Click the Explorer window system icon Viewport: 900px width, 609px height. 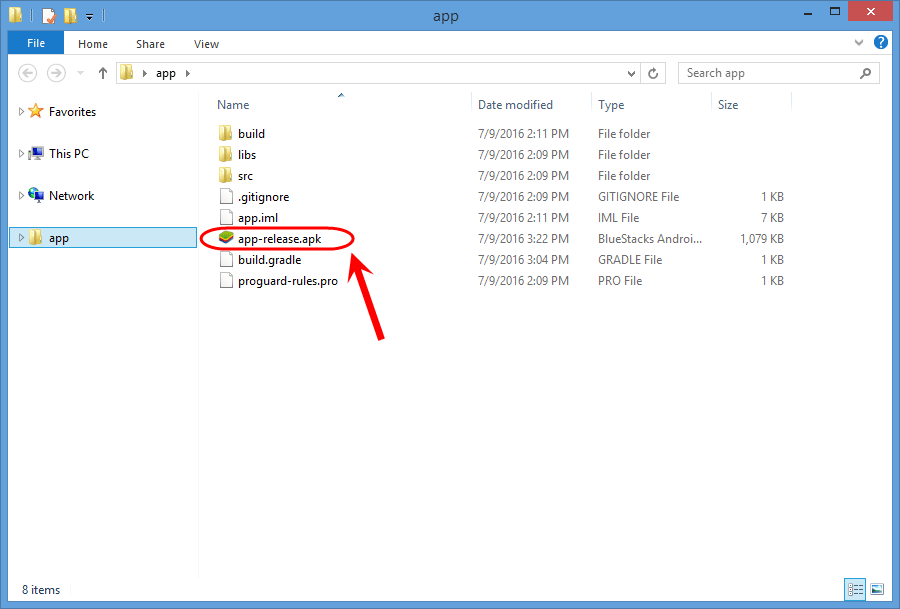16,15
